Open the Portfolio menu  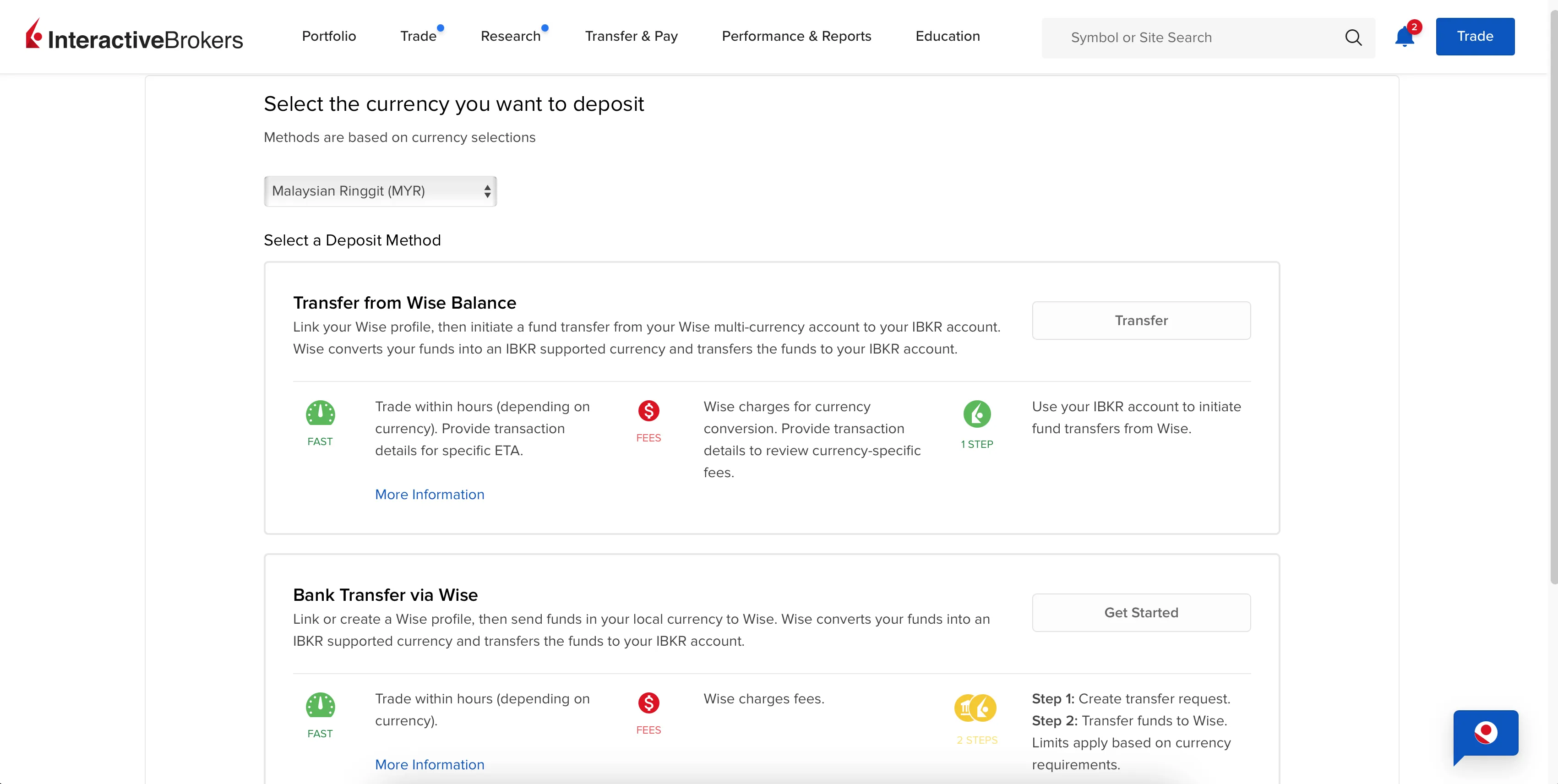tap(329, 36)
